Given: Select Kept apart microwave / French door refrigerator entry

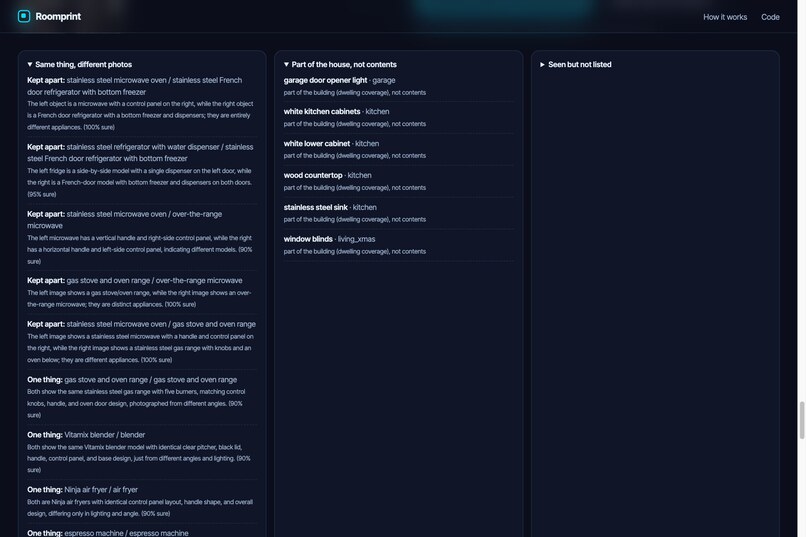Looking at the screenshot, I should (x=142, y=103).
